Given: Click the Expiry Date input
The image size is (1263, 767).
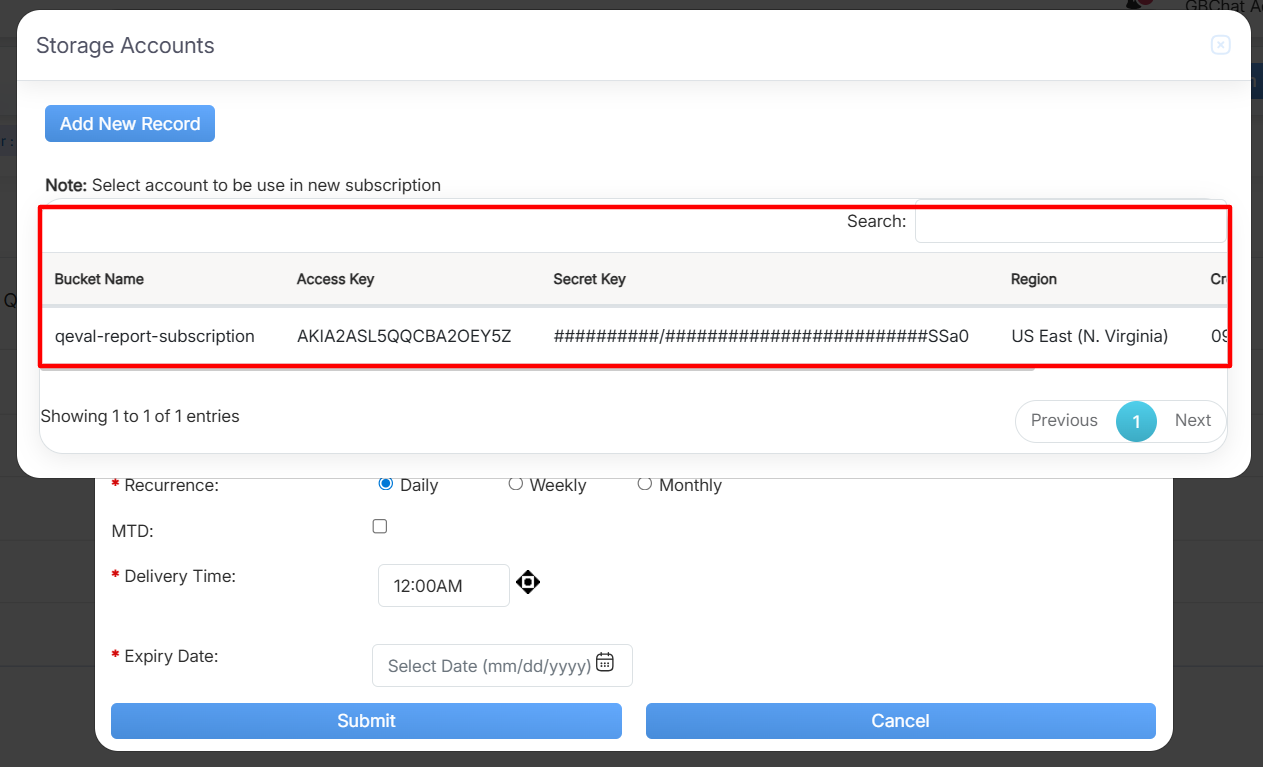Looking at the screenshot, I should tap(502, 666).
